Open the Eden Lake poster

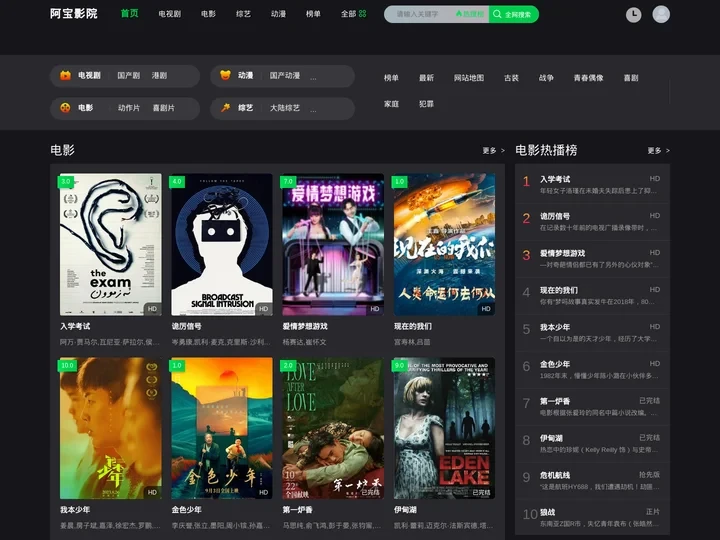click(x=444, y=428)
